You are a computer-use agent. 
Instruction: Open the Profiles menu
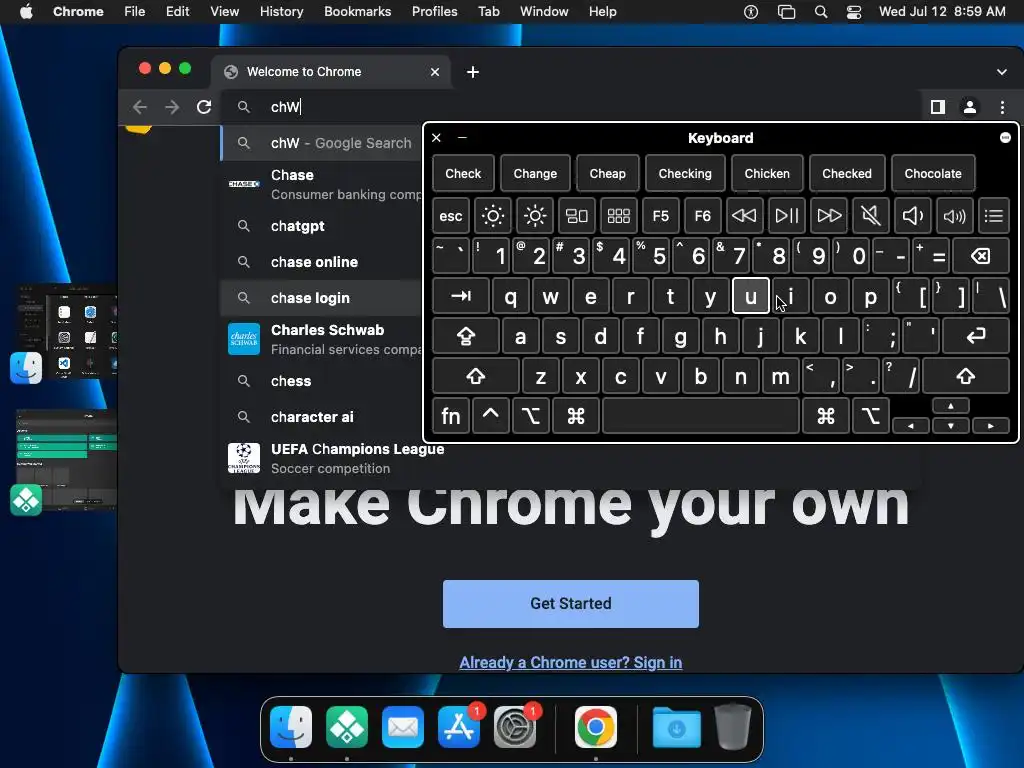pyautogui.click(x=434, y=12)
